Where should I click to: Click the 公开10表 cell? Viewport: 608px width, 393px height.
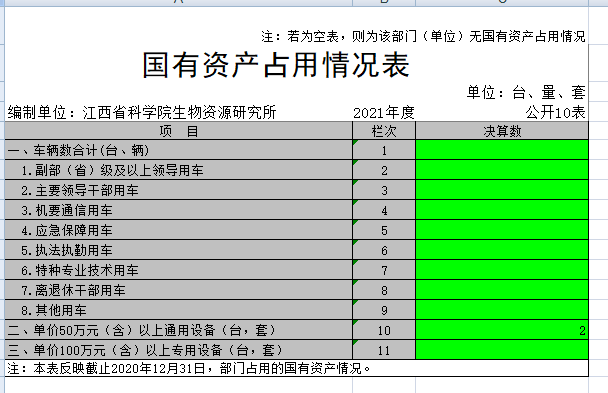[x=555, y=112]
